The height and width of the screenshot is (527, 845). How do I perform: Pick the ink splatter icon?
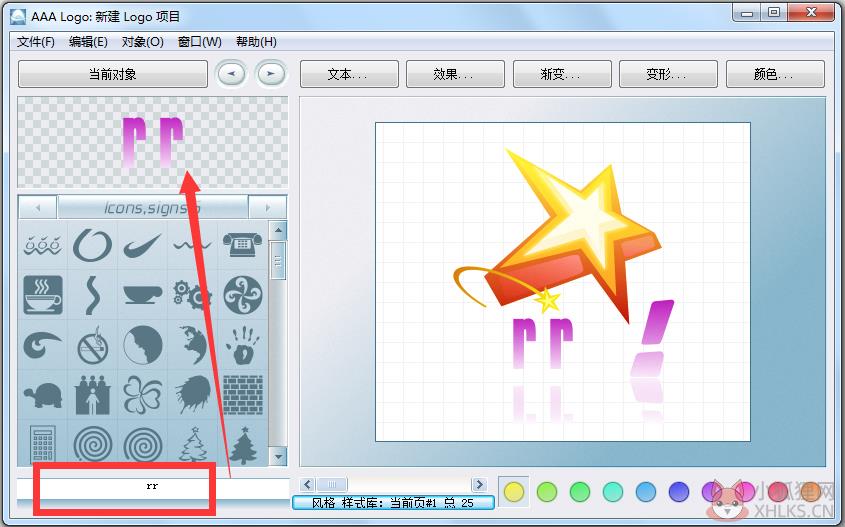[192, 395]
